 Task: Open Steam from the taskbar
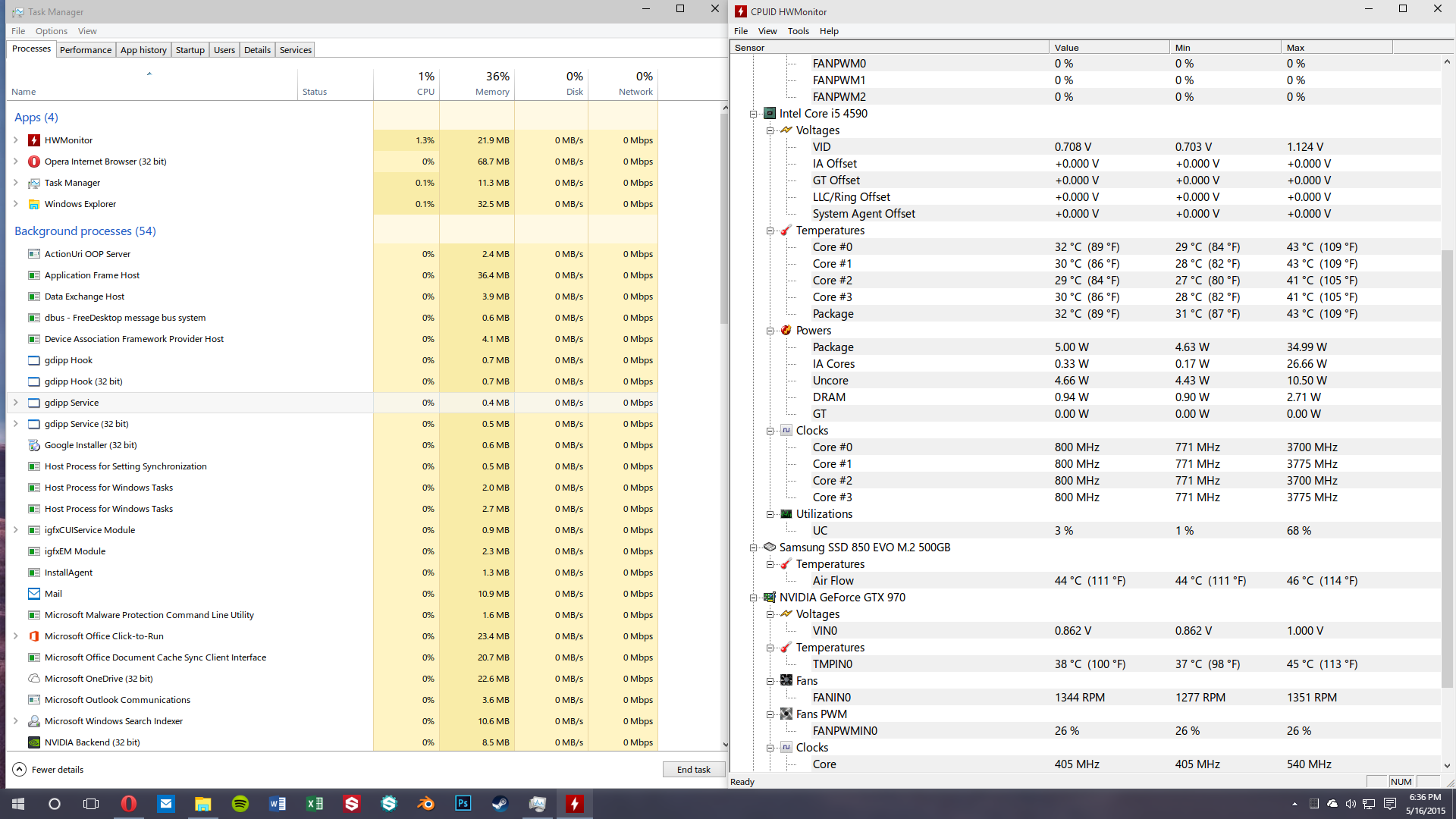click(x=500, y=804)
